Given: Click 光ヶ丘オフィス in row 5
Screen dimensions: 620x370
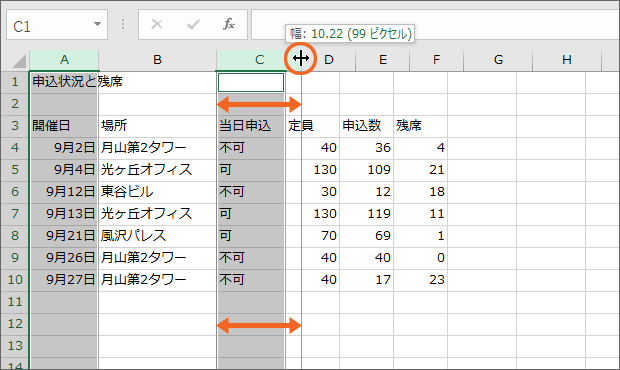Looking at the screenshot, I should (x=157, y=170).
